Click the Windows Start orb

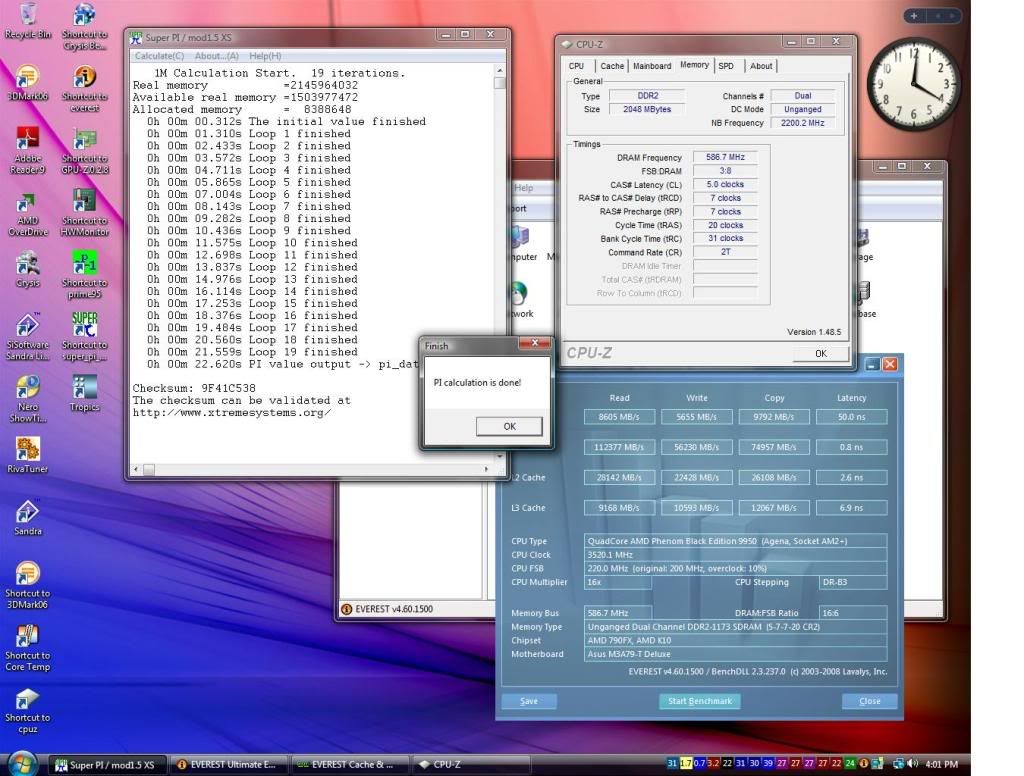click(21, 763)
